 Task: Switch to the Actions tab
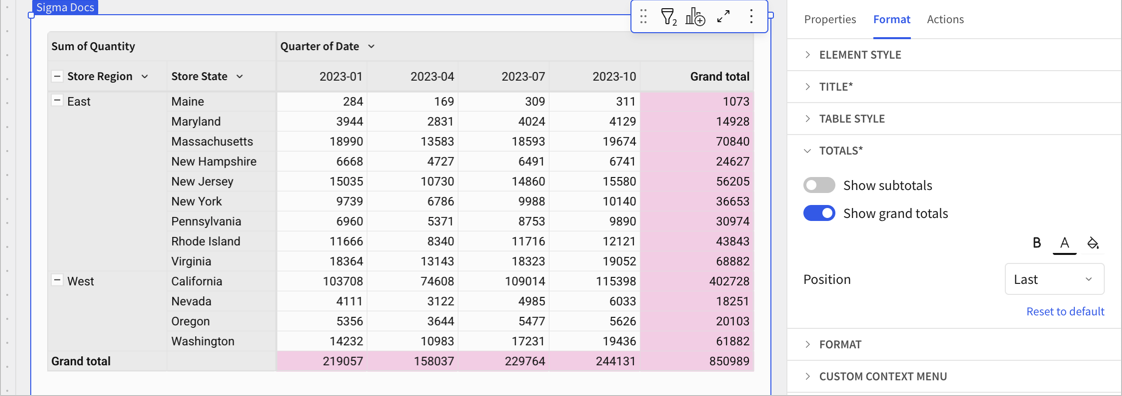point(945,19)
